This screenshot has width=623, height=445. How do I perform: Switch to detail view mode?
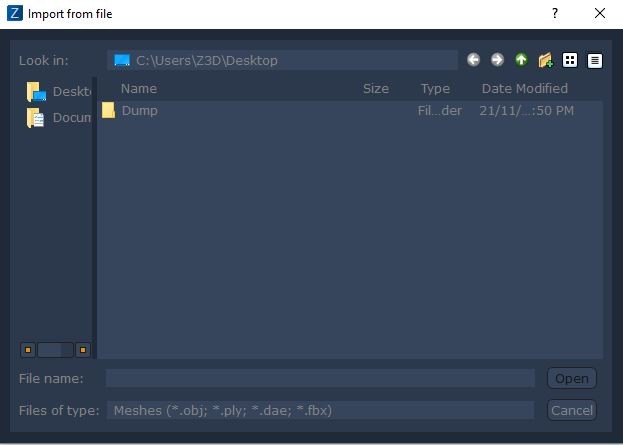(595, 60)
